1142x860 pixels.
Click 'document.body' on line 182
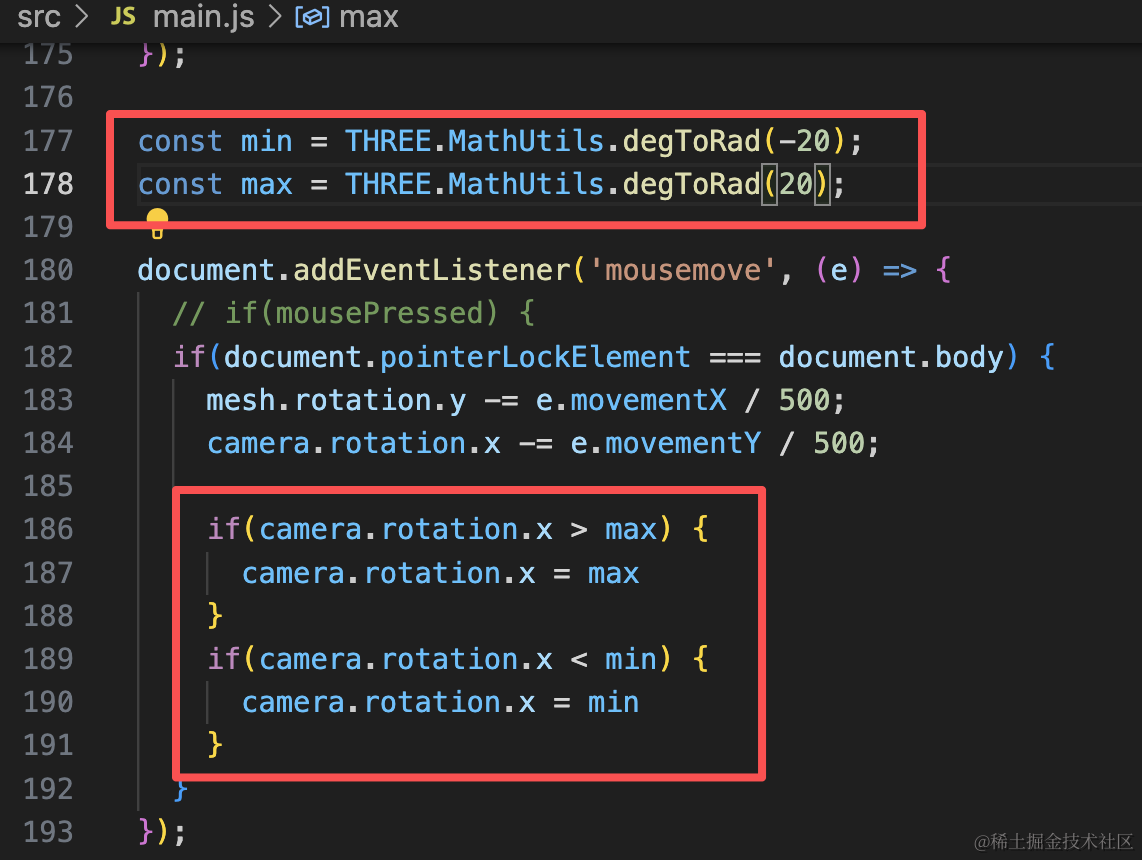891,357
